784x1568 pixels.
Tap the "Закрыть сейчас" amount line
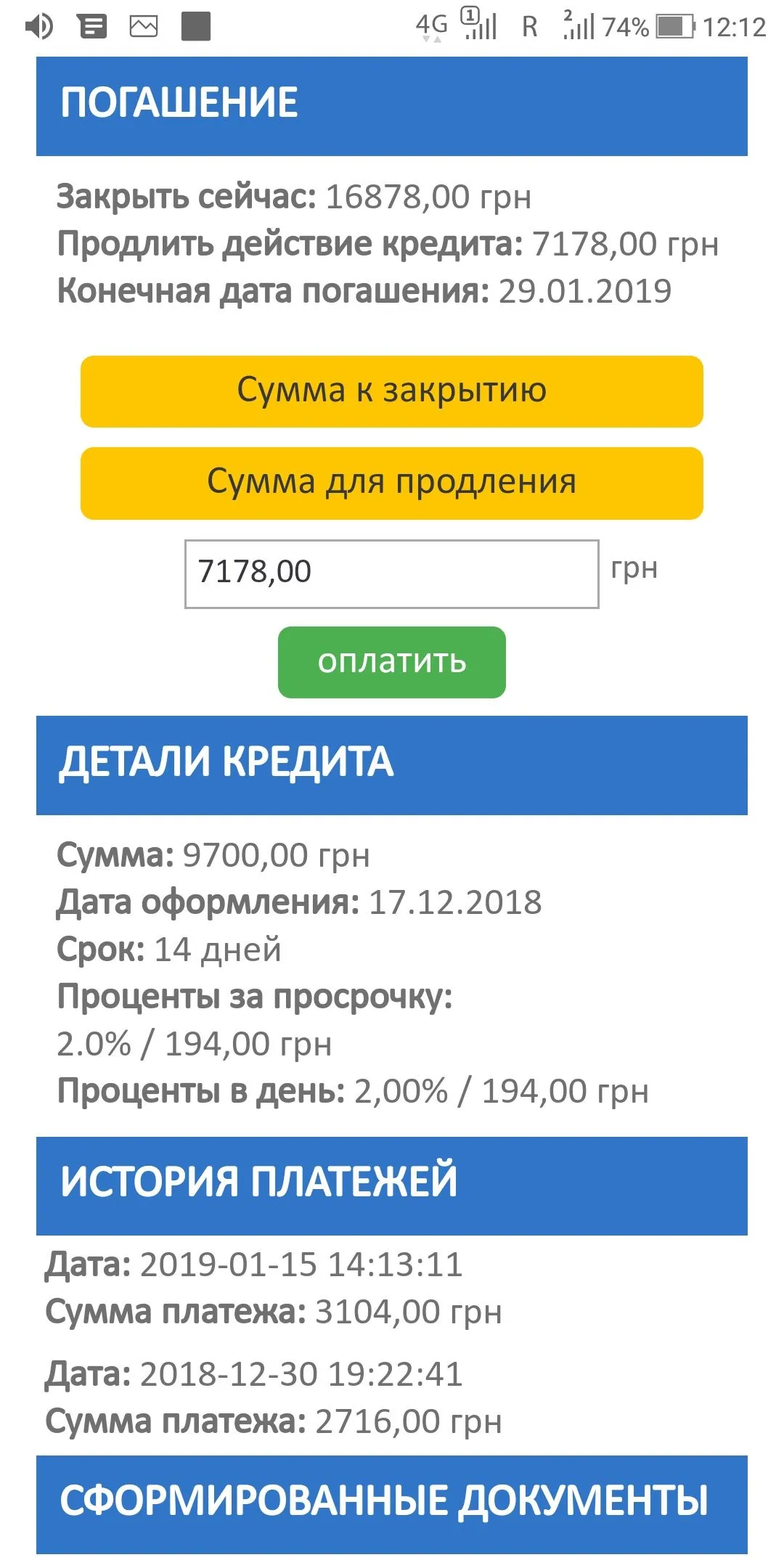294,197
